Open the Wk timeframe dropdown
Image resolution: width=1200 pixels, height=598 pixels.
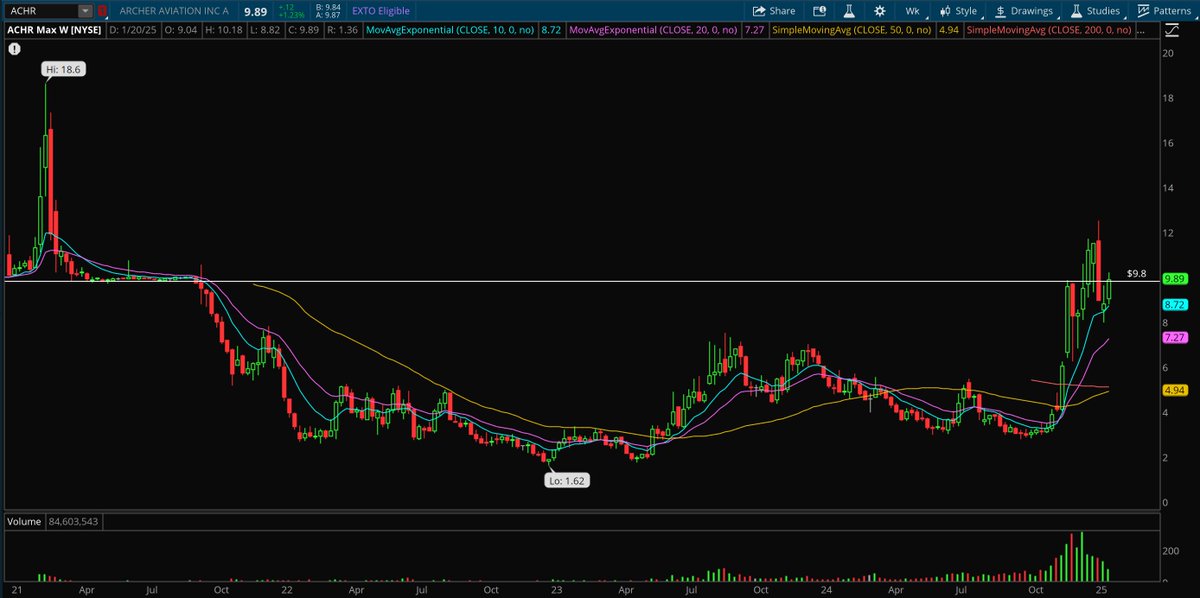[x=912, y=11]
